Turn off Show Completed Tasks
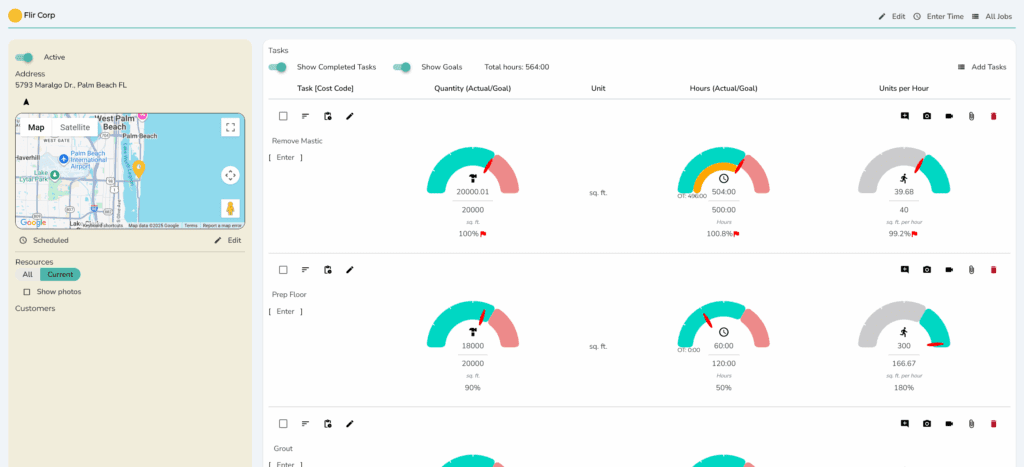This screenshot has height=467, width=1024. pos(279,67)
